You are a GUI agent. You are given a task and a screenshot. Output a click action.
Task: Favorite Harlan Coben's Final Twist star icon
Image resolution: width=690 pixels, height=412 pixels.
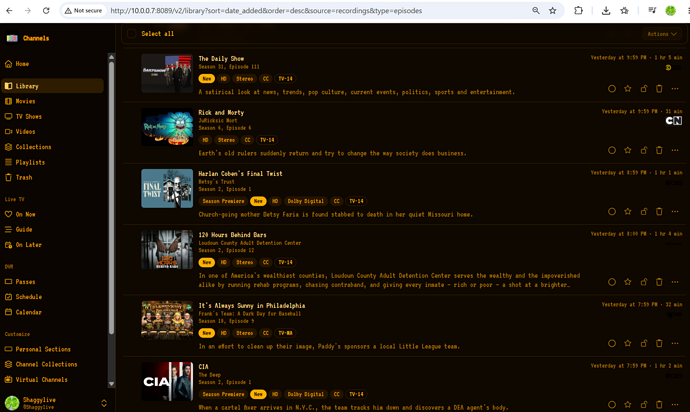[628, 212]
